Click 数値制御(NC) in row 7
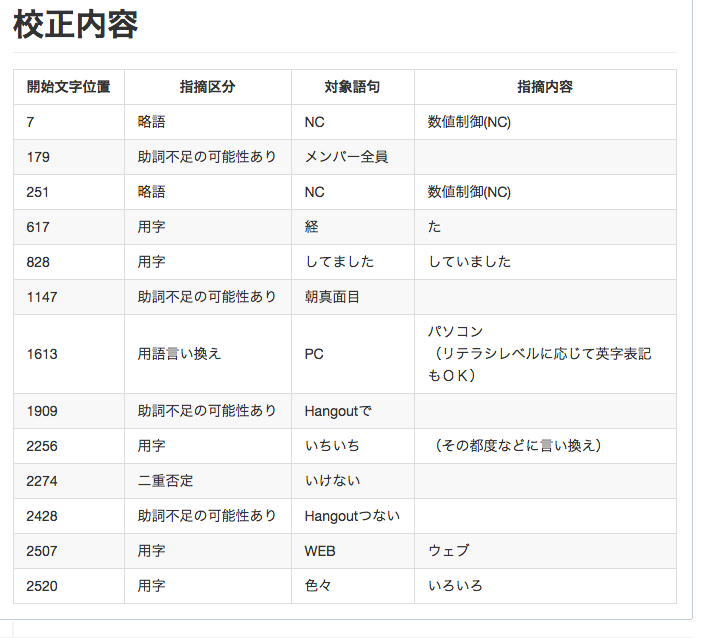 469,122
